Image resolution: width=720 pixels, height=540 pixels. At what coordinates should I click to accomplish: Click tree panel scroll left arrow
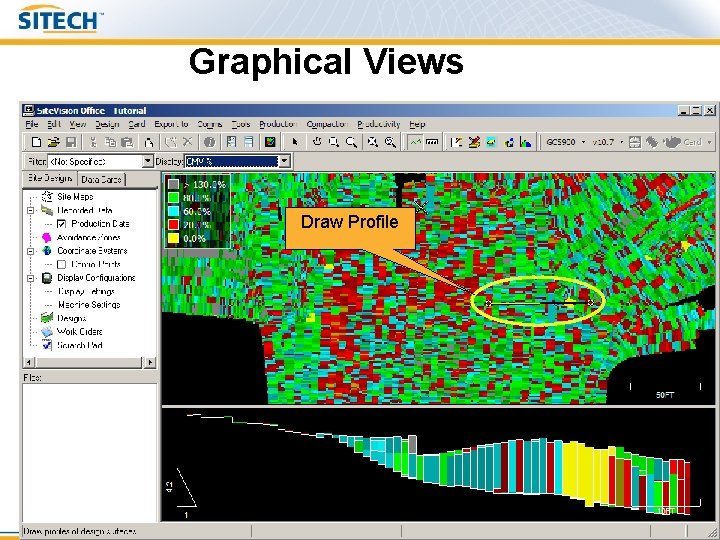tap(28, 362)
